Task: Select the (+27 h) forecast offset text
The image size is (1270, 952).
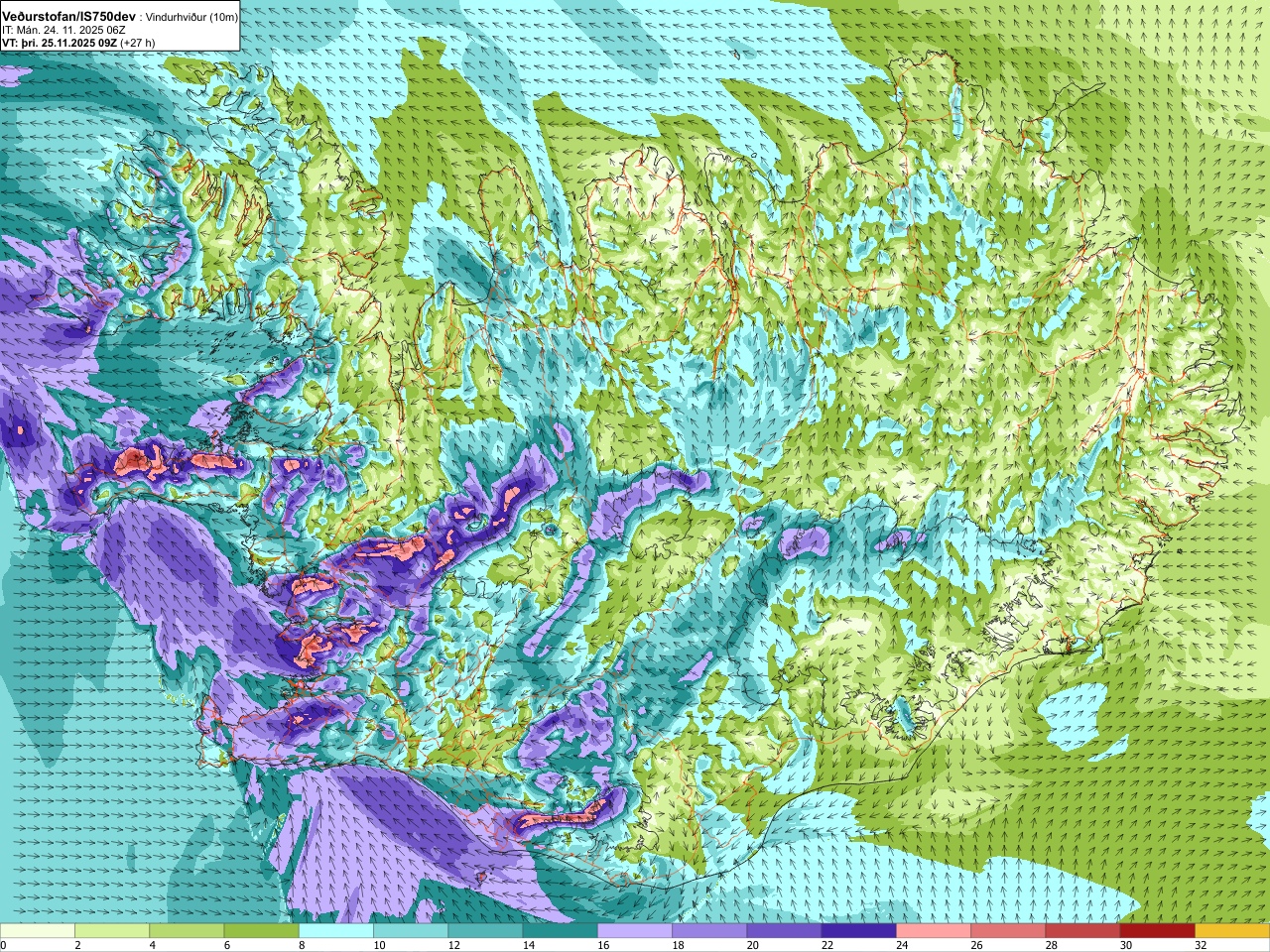Action: click(138, 43)
